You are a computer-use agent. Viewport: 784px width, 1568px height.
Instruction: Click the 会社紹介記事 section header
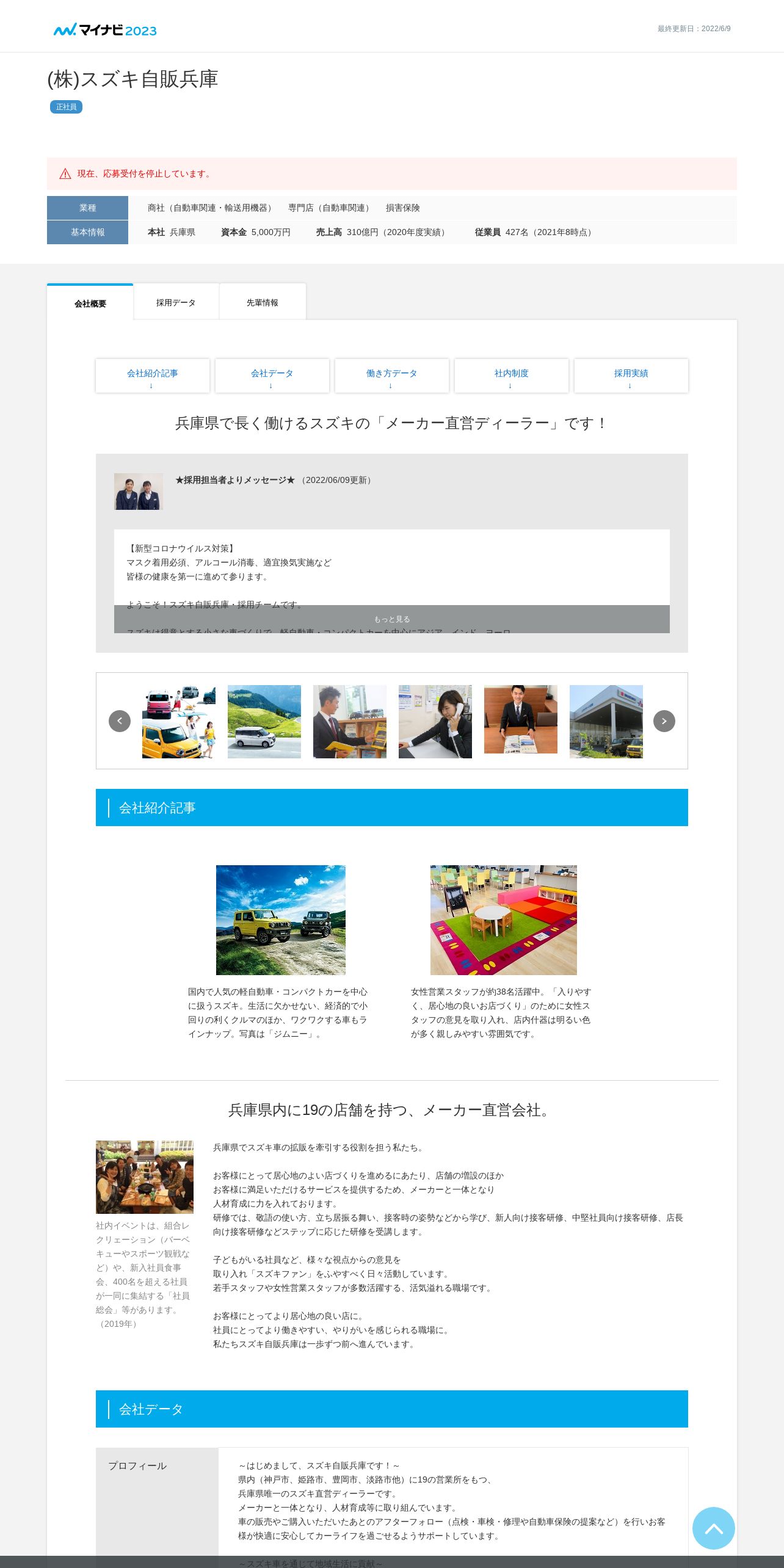point(392,808)
